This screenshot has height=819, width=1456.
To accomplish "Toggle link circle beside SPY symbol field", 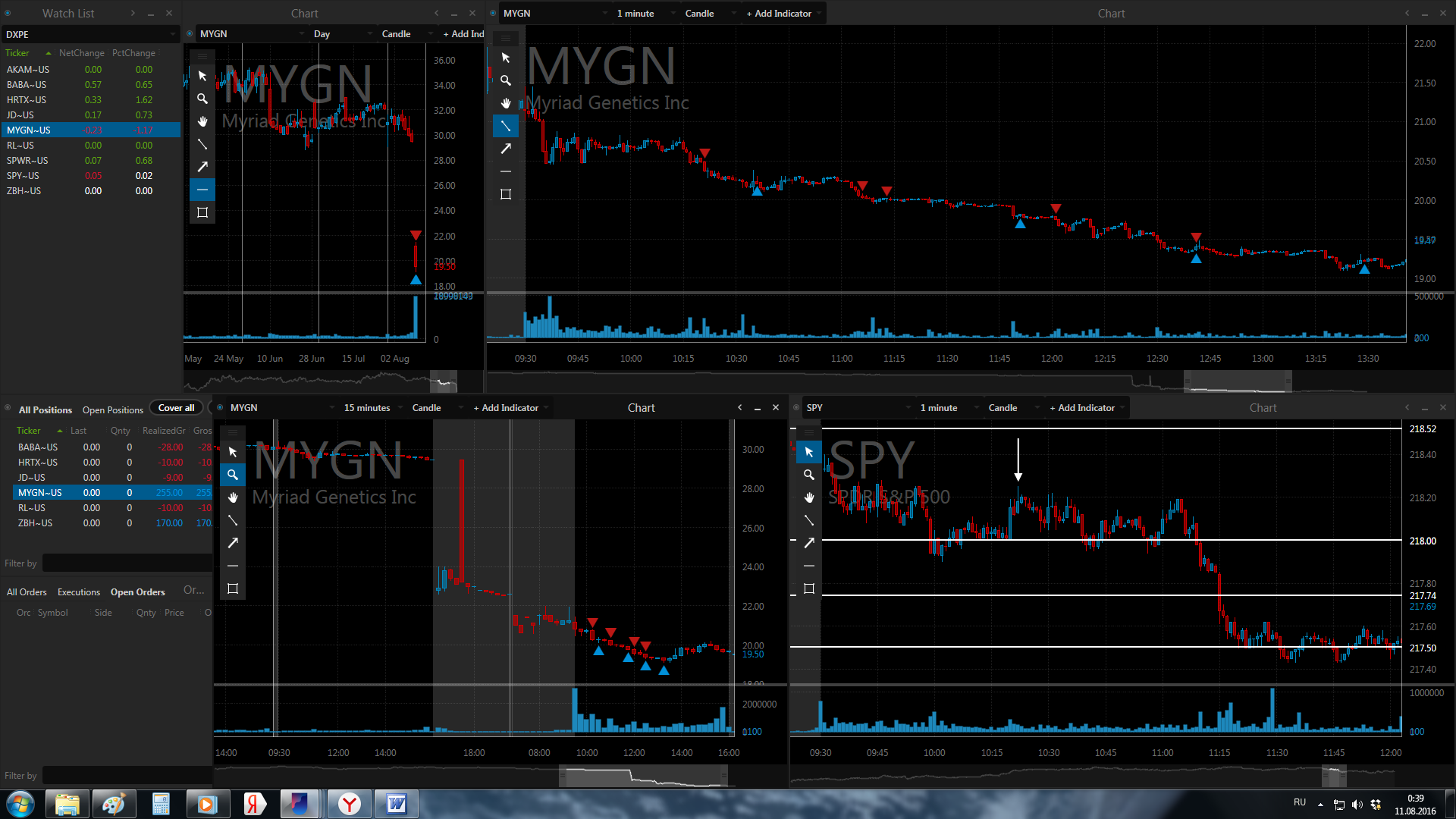I will coord(796,407).
